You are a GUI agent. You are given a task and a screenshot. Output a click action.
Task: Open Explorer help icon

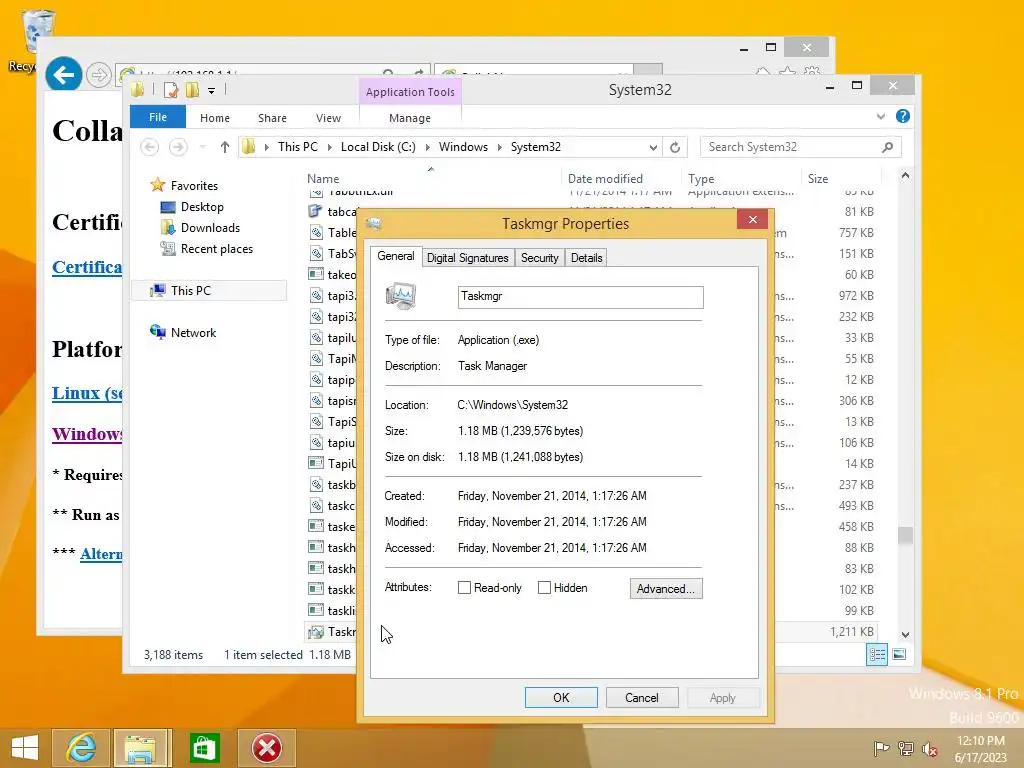[903, 116]
